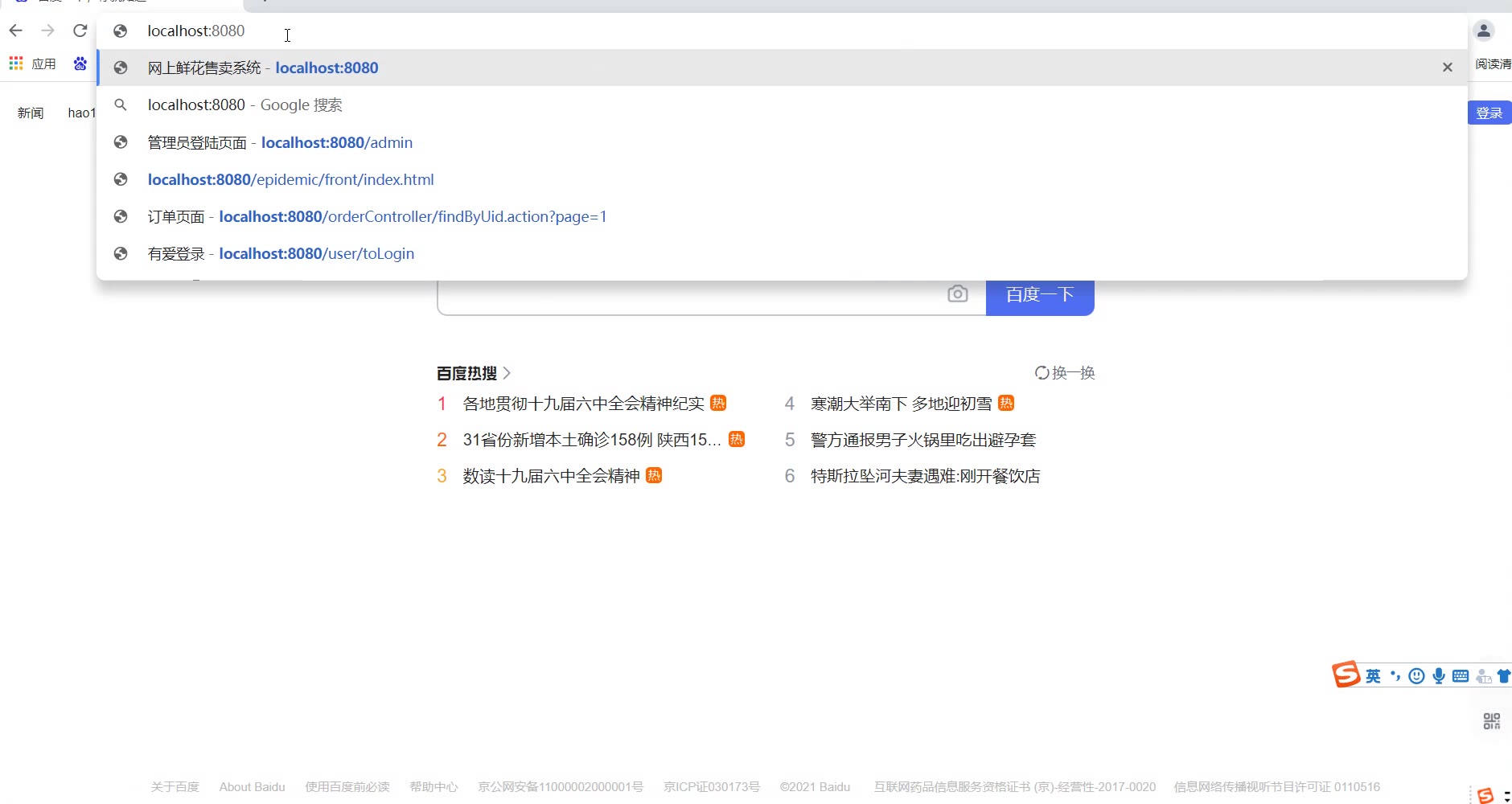Pick the epidemic/front/index.html suggestion

[x=782, y=179]
